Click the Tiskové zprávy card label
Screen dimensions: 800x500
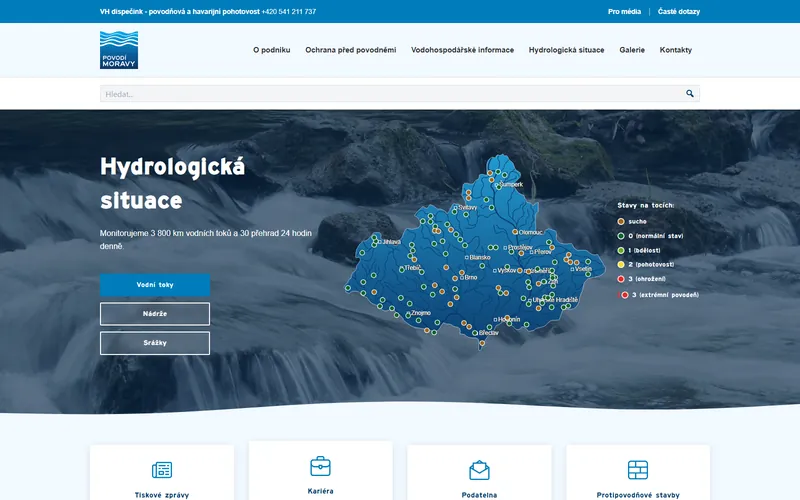tap(162, 495)
